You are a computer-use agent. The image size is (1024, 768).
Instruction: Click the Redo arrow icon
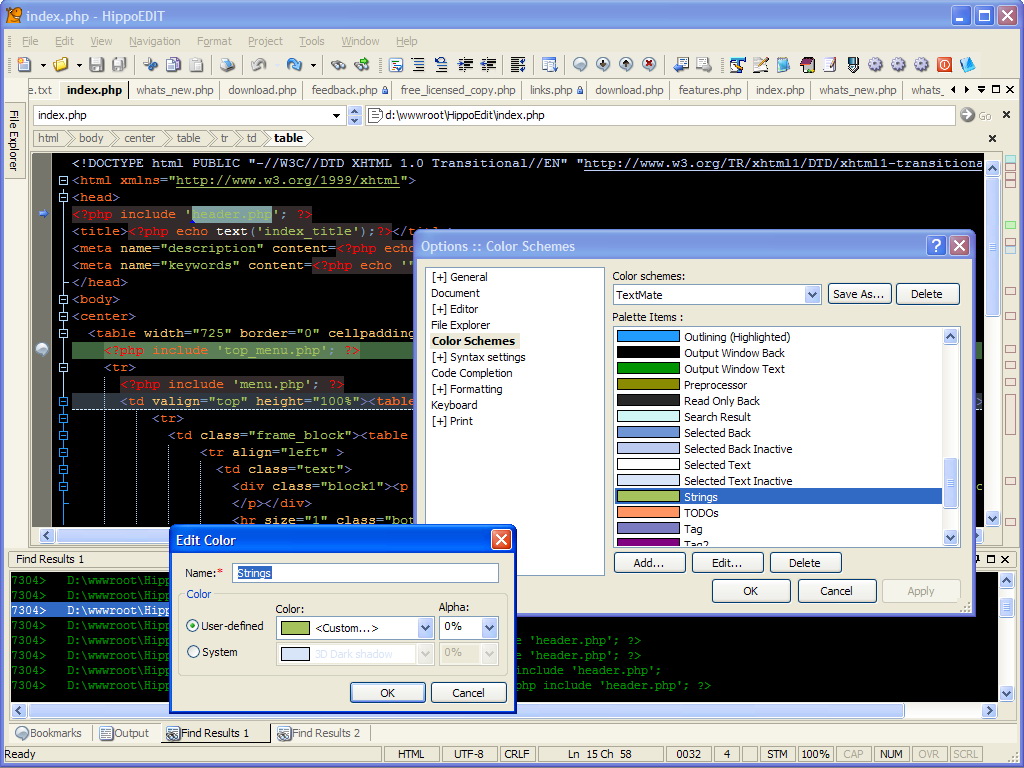click(x=293, y=65)
